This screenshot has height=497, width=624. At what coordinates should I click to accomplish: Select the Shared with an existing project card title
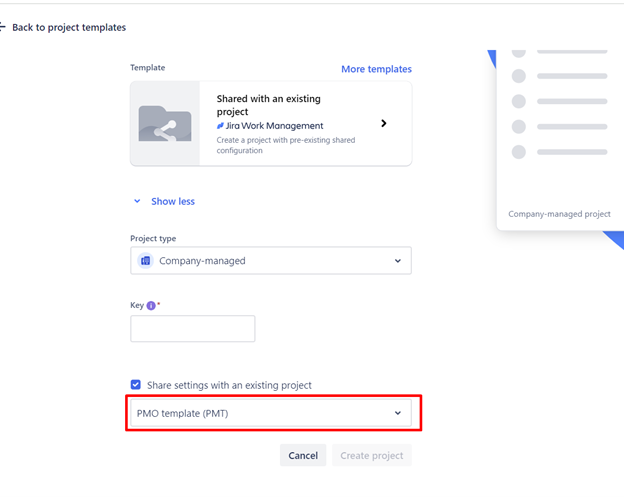[x=269, y=105]
